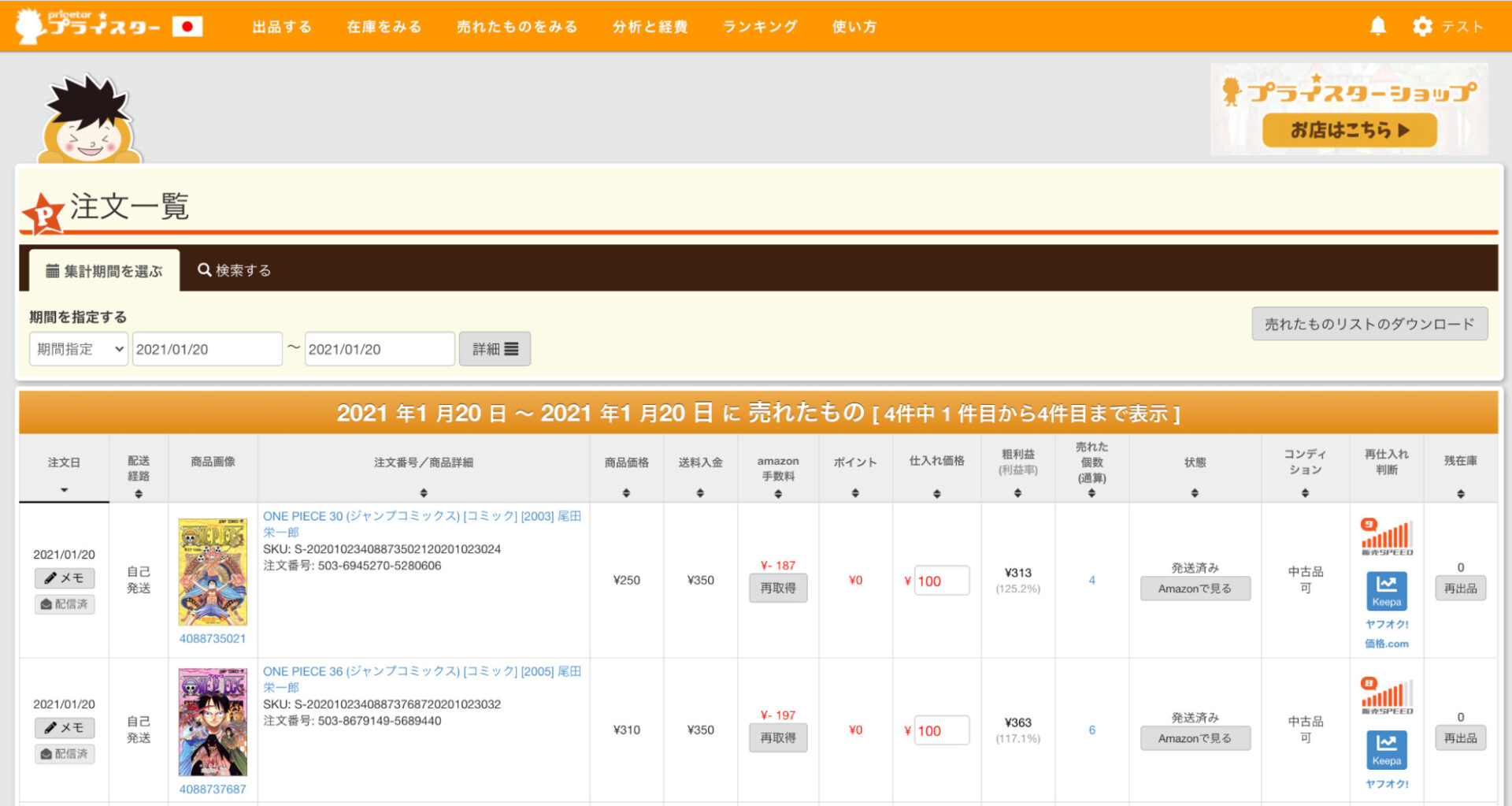
Task: Open 売れたものをみる menu
Action: pyautogui.click(x=517, y=27)
